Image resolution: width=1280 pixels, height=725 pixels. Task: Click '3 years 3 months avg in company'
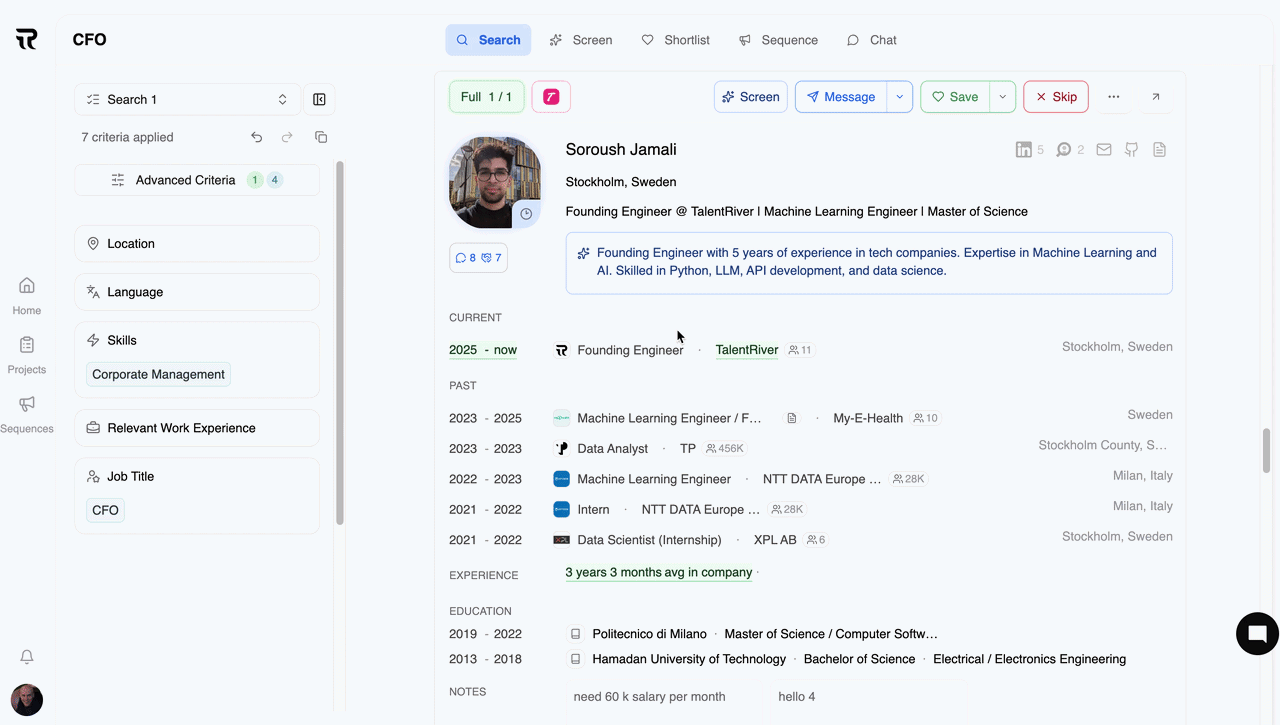[x=659, y=573]
